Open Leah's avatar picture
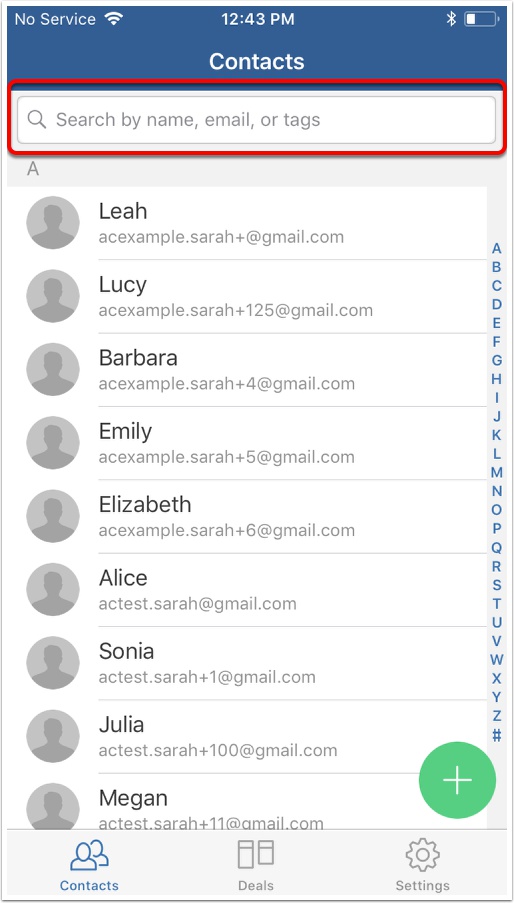514x903 pixels. [53, 223]
